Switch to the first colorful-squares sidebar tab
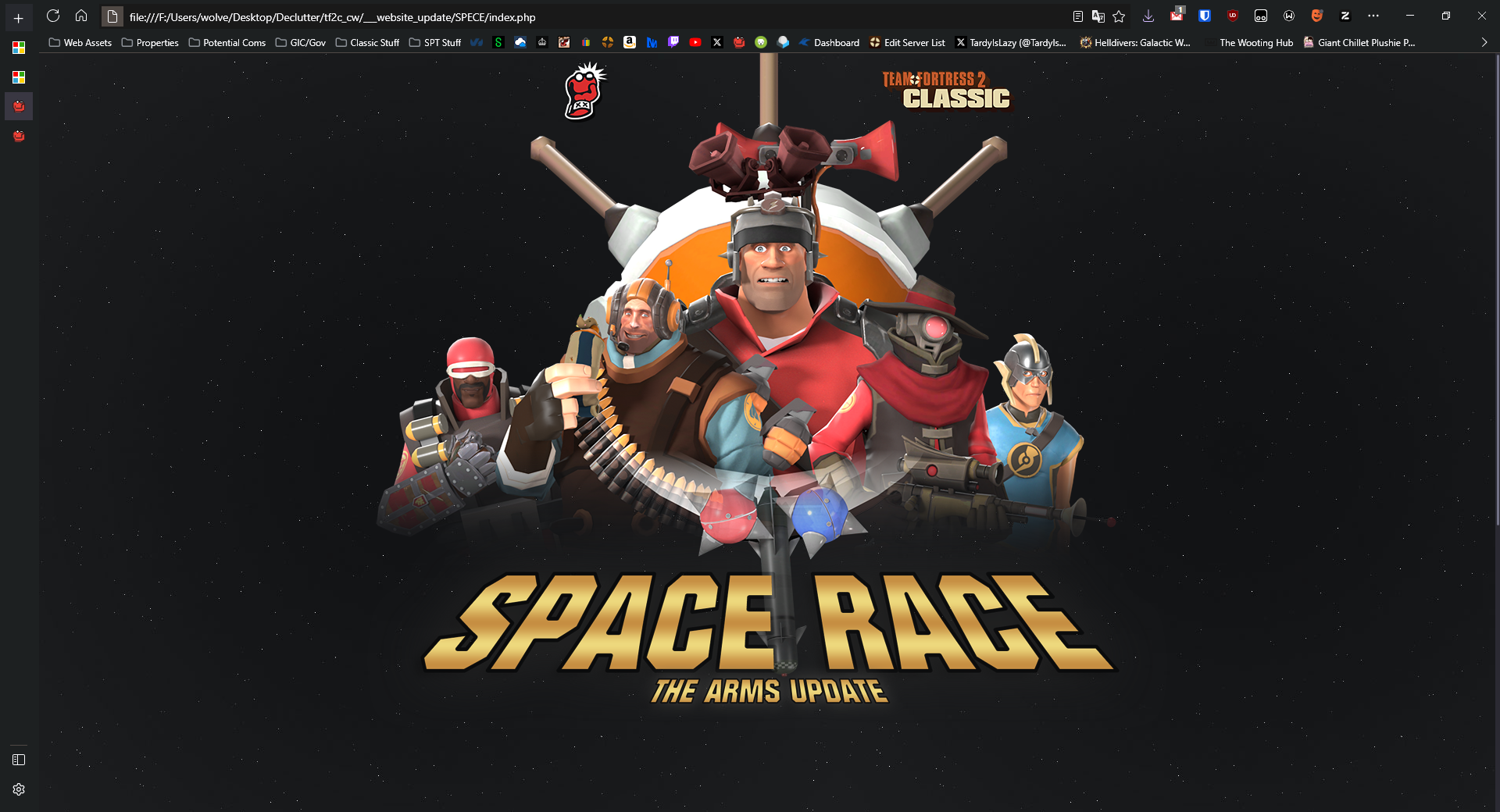Viewport: 1500px width, 812px height. (x=19, y=48)
